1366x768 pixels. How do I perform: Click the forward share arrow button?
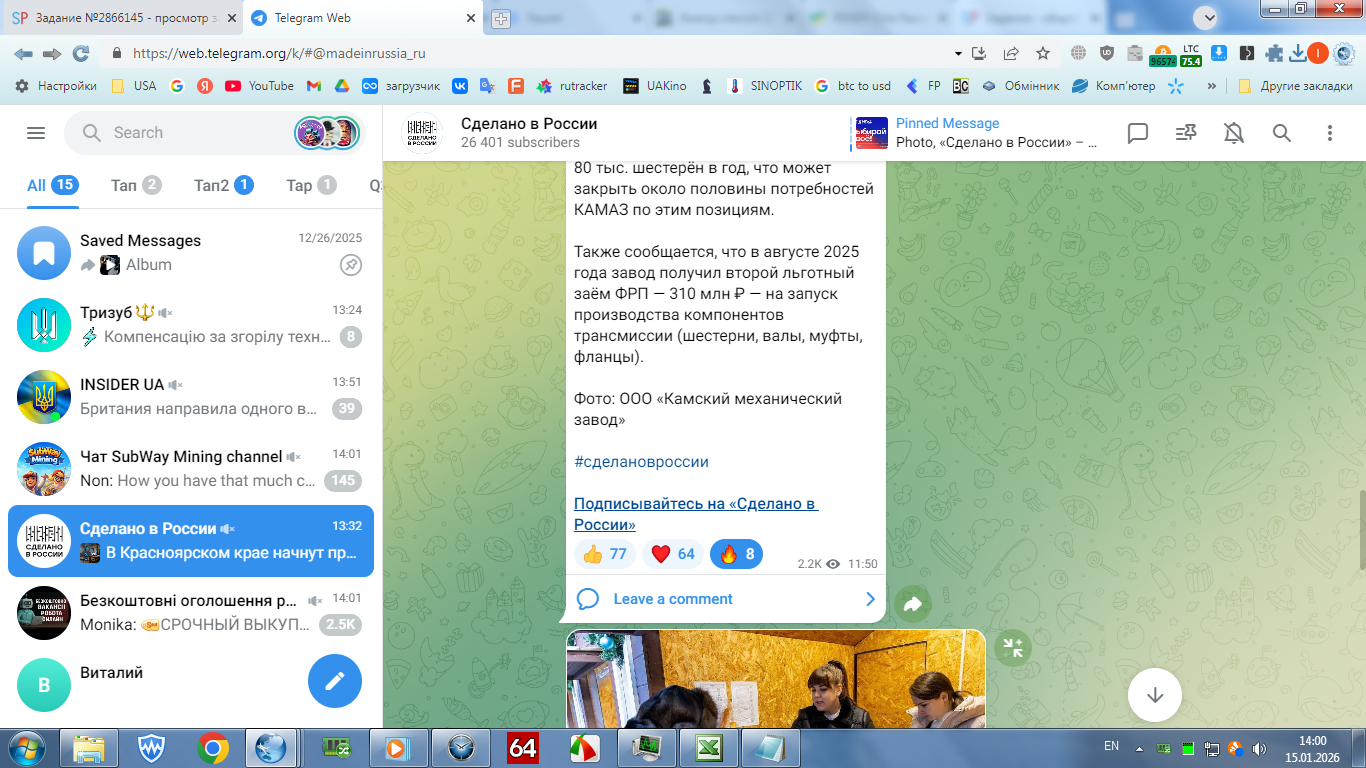click(x=912, y=604)
